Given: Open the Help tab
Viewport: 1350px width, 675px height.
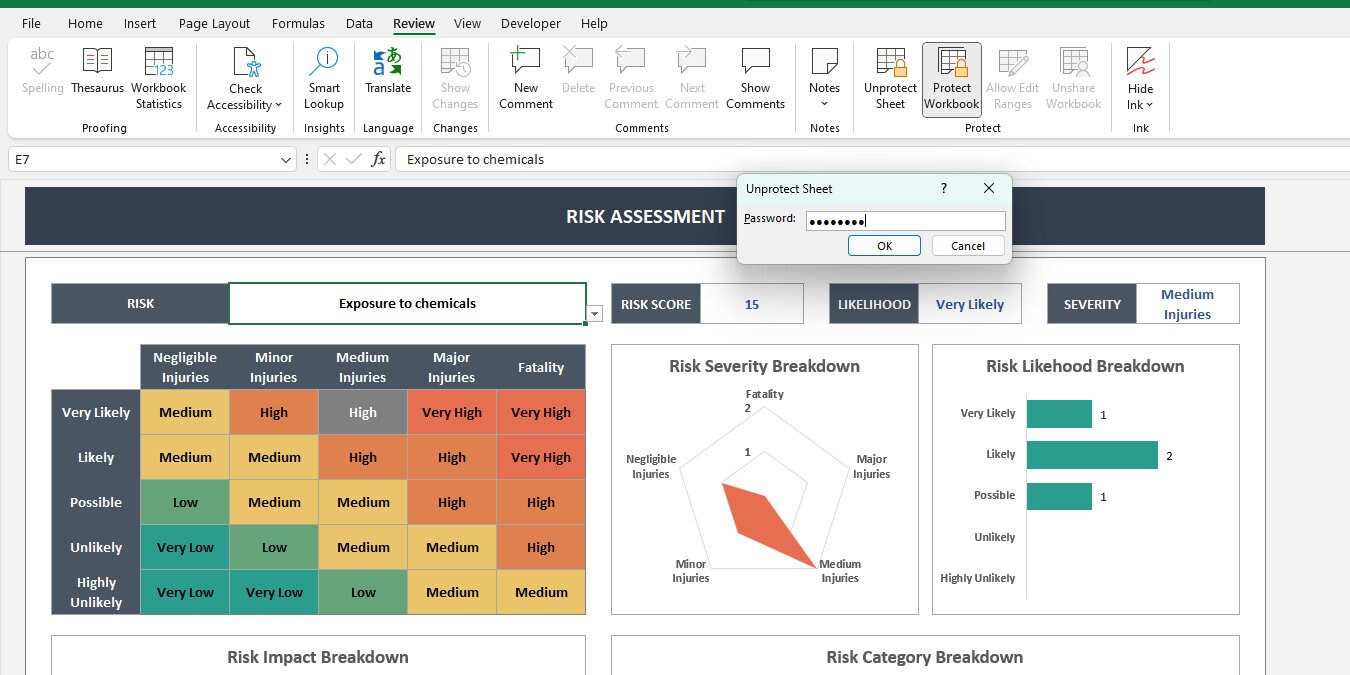Looking at the screenshot, I should 594,23.
